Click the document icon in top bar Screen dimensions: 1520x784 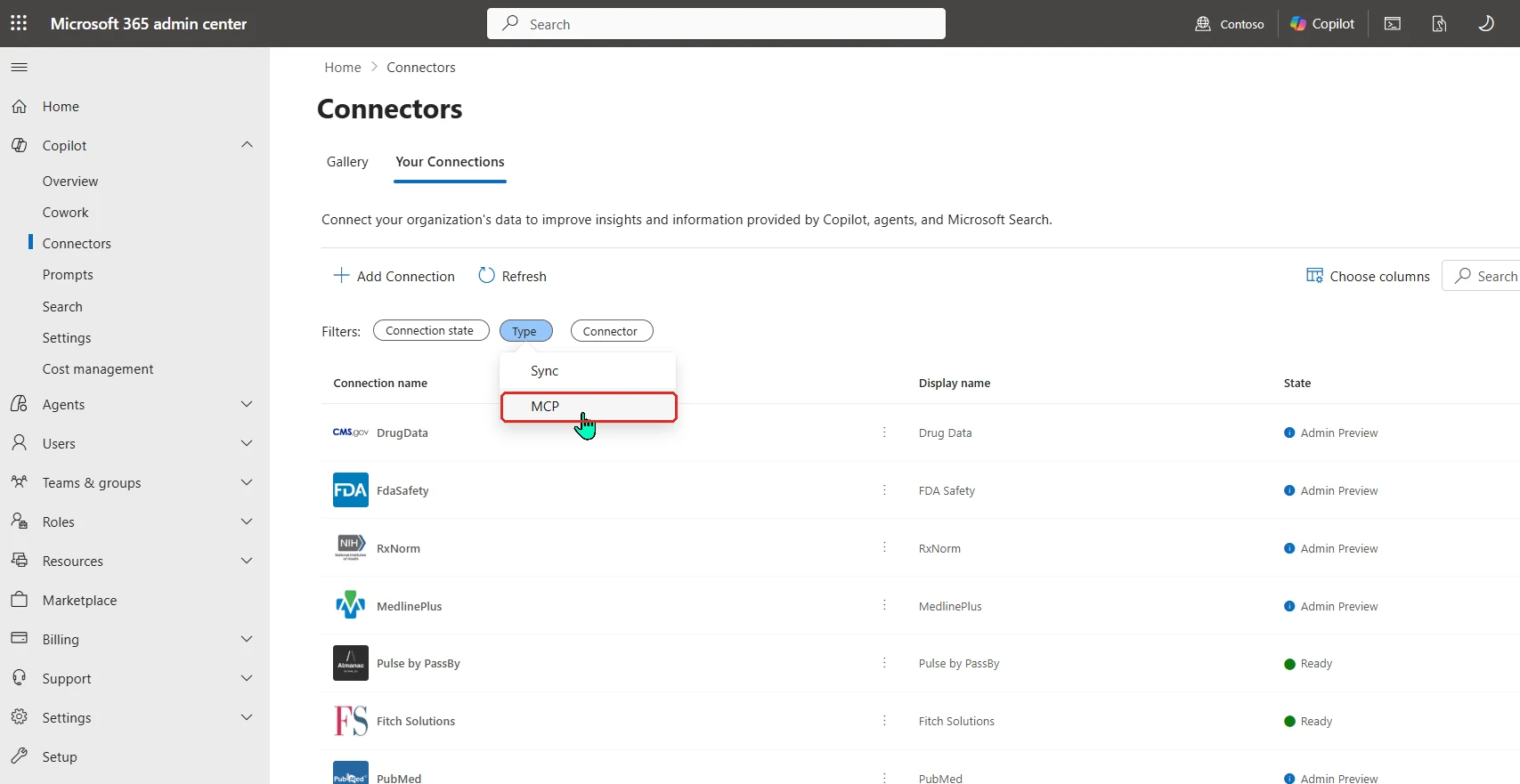coord(1439,24)
